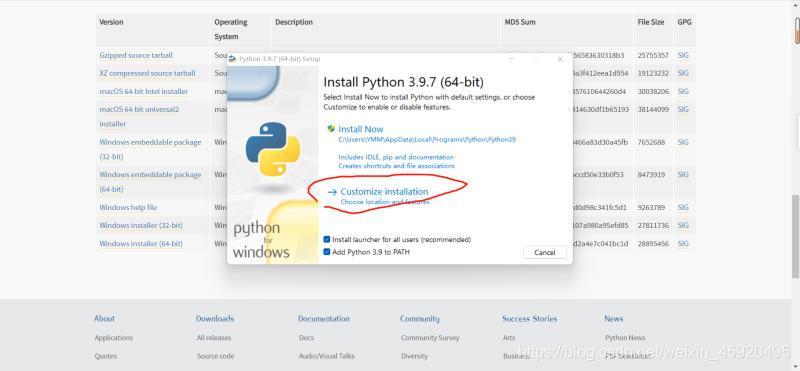Click the Description column header
The width and height of the screenshot is (800, 371).
(294, 22)
